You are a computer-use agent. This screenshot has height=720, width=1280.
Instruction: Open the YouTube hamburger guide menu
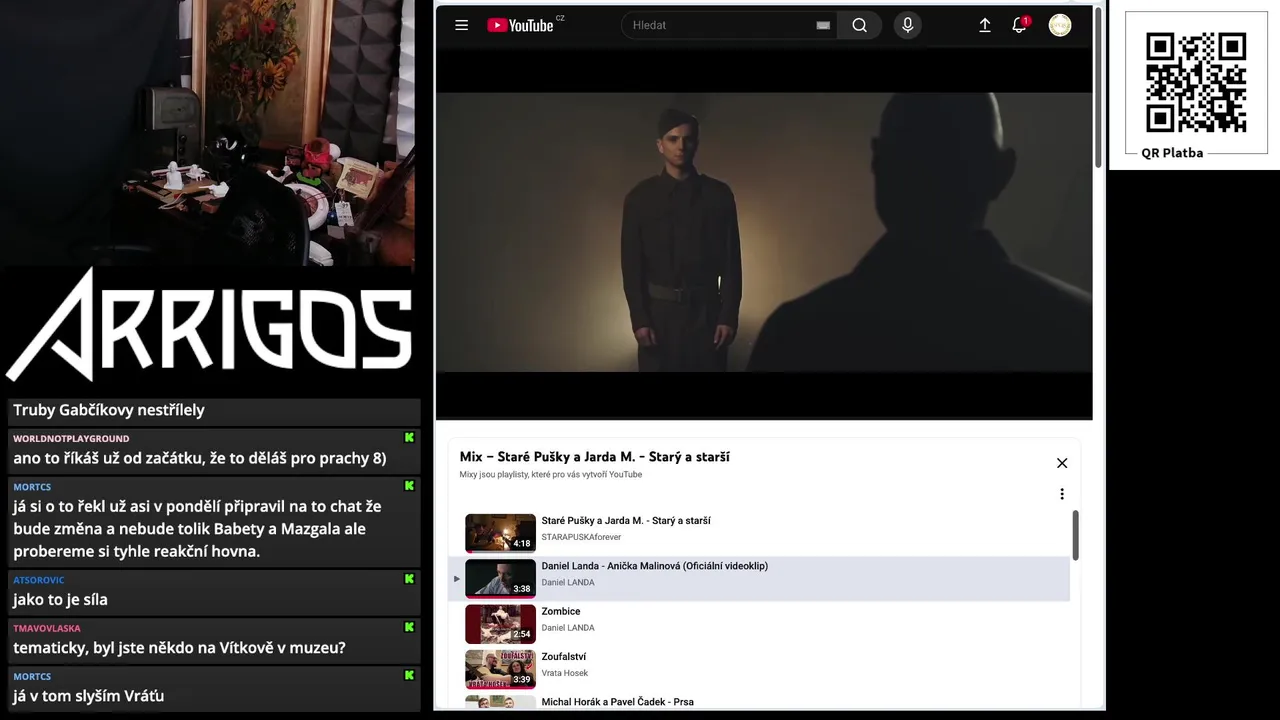click(x=461, y=25)
